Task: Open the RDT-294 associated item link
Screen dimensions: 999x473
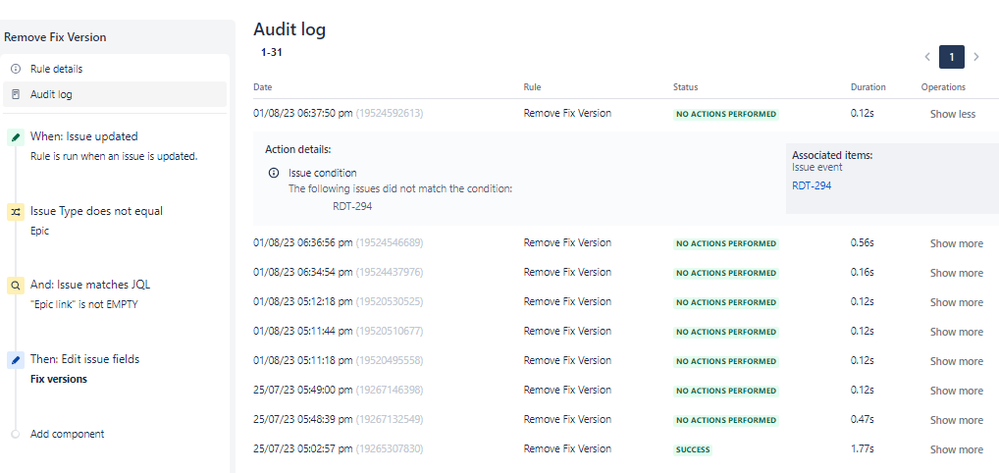Action: 812,186
